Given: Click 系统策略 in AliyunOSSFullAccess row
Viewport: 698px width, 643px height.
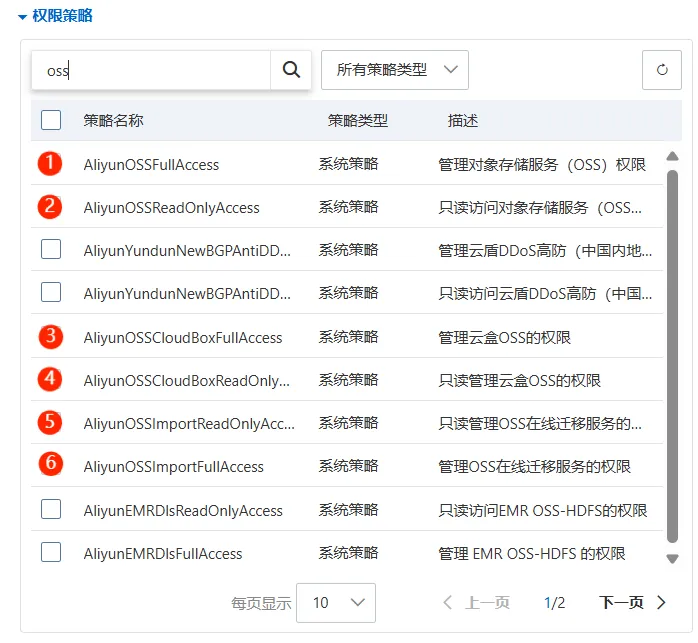Looking at the screenshot, I should tap(348, 164).
